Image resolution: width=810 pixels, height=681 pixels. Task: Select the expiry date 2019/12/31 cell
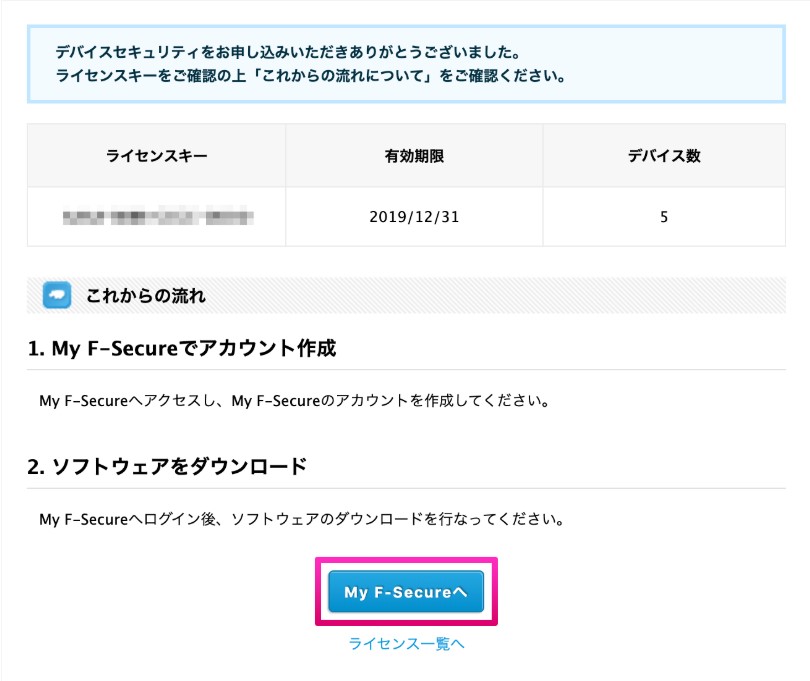point(414,216)
